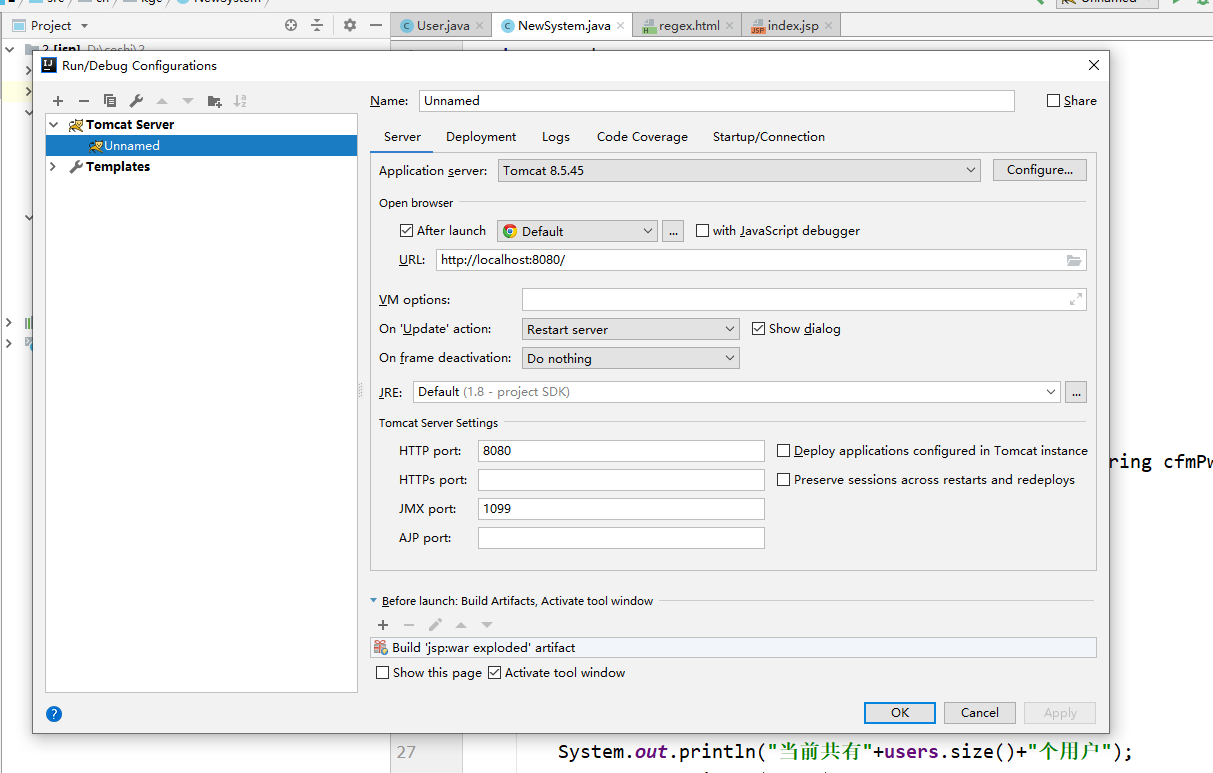
Task: Toggle the Share checkbox
Action: pyautogui.click(x=1053, y=101)
